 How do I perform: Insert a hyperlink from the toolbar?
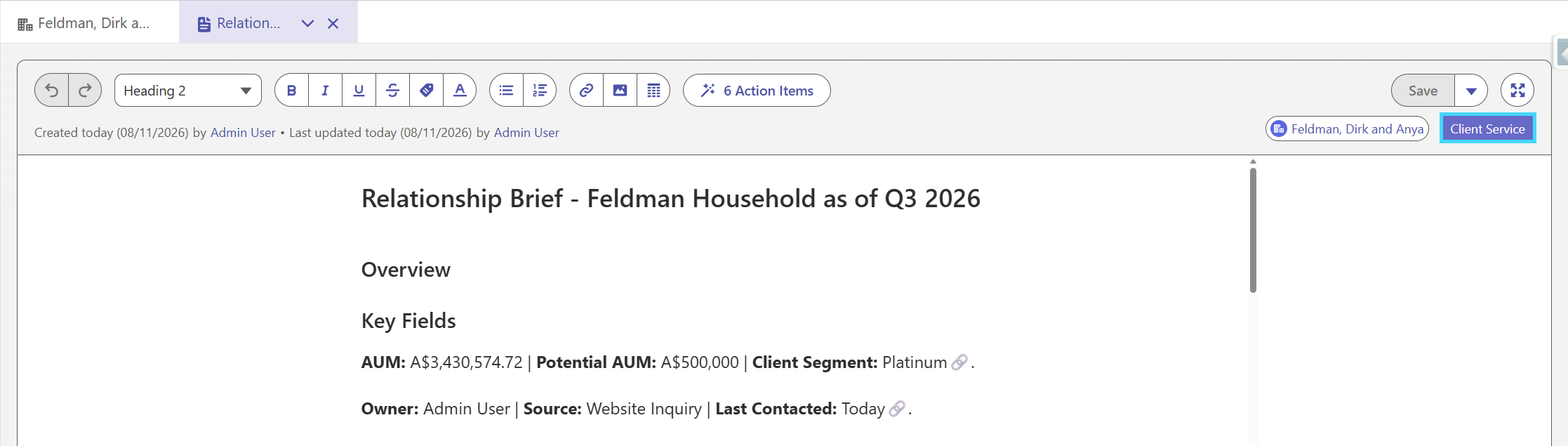coord(586,91)
